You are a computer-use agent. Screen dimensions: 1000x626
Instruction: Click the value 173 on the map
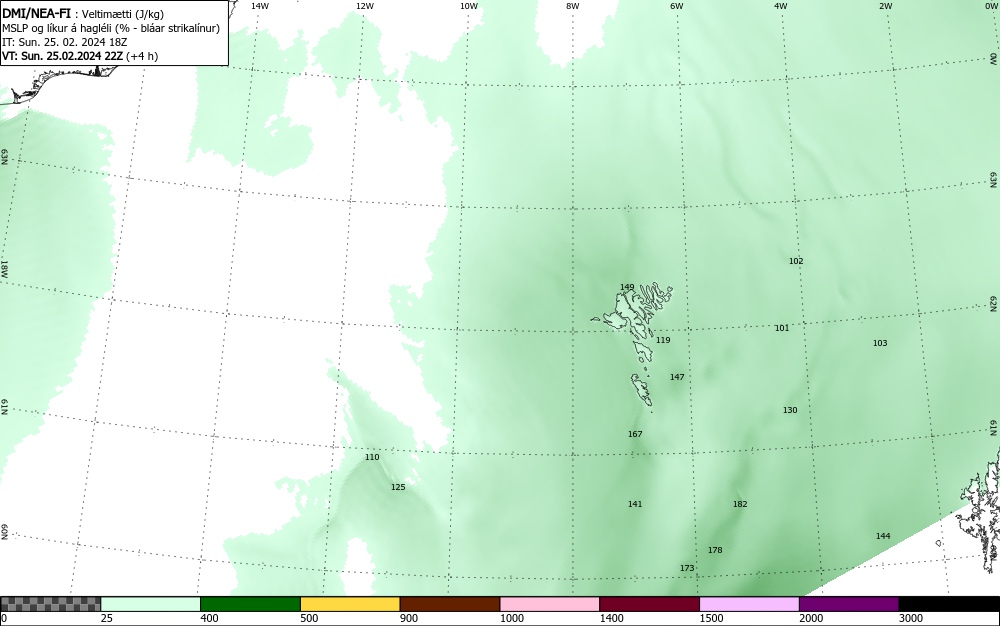coord(687,568)
